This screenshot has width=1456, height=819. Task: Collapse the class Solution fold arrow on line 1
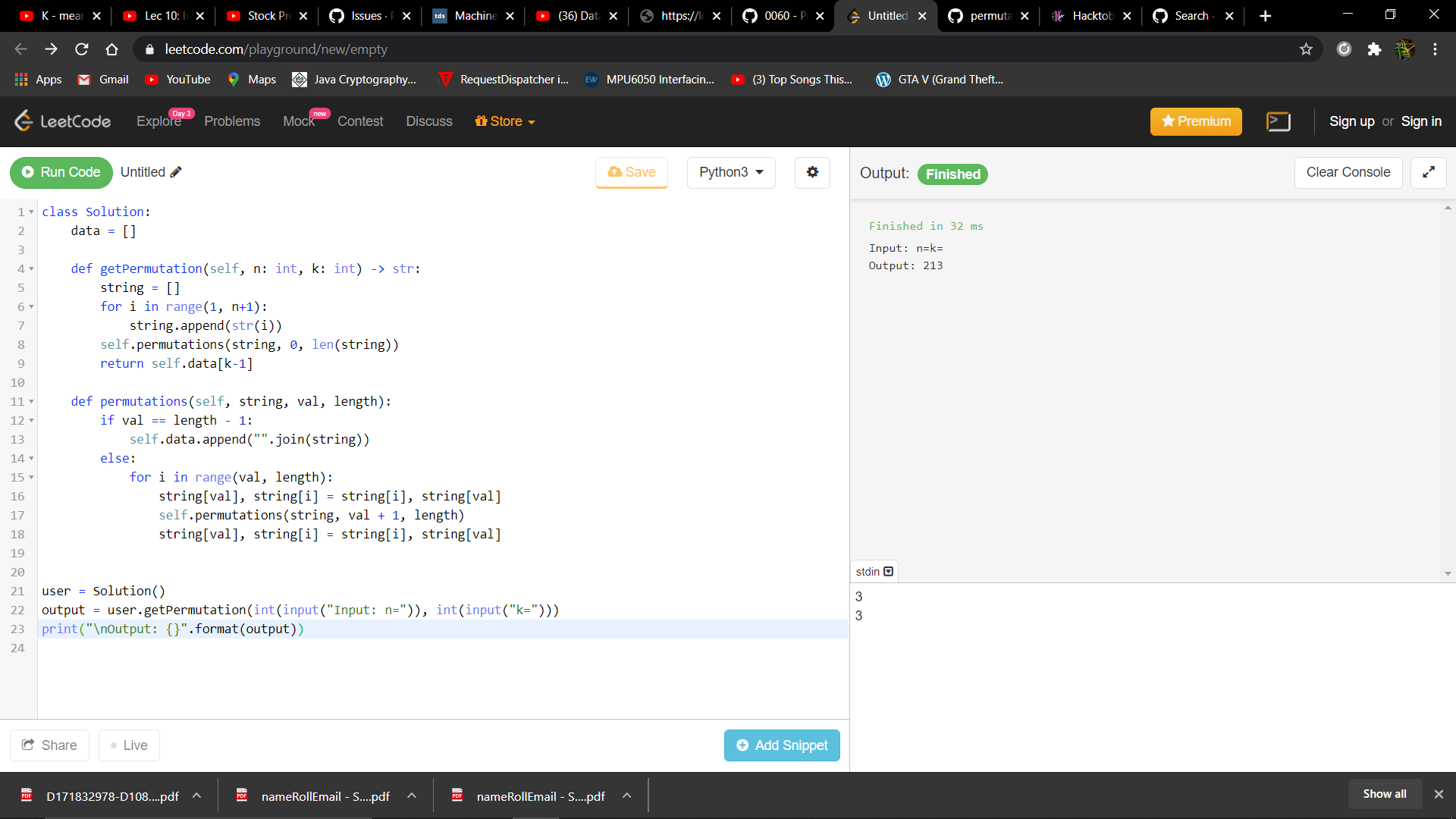click(31, 212)
